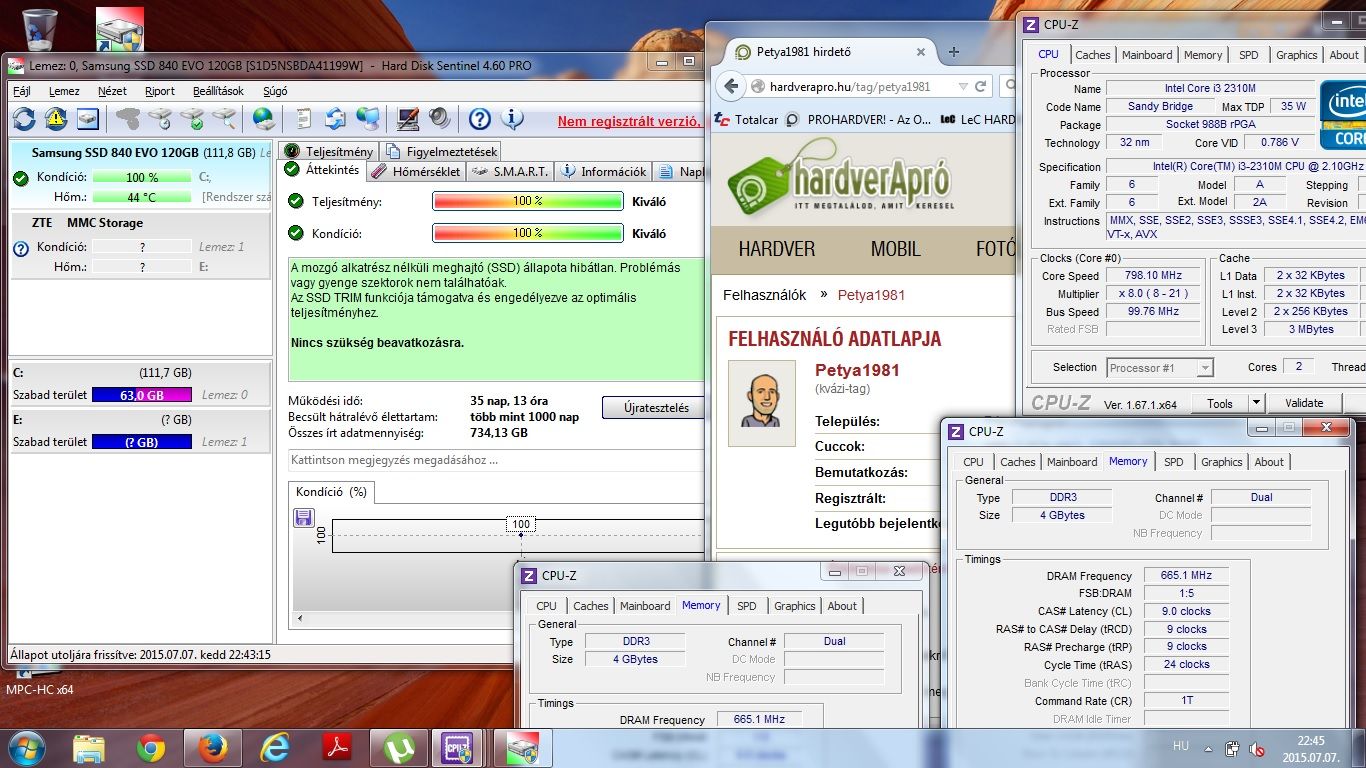
Task: Open Chrome from the taskbar
Action: point(151,748)
